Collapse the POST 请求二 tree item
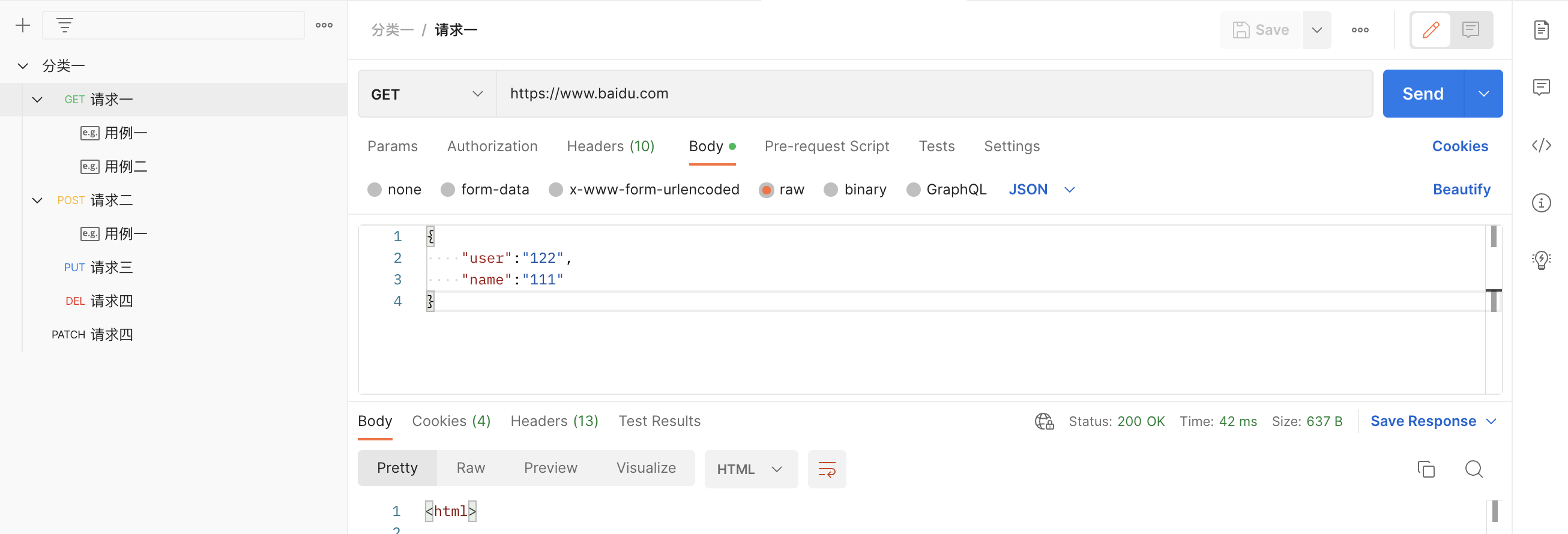 37,200
